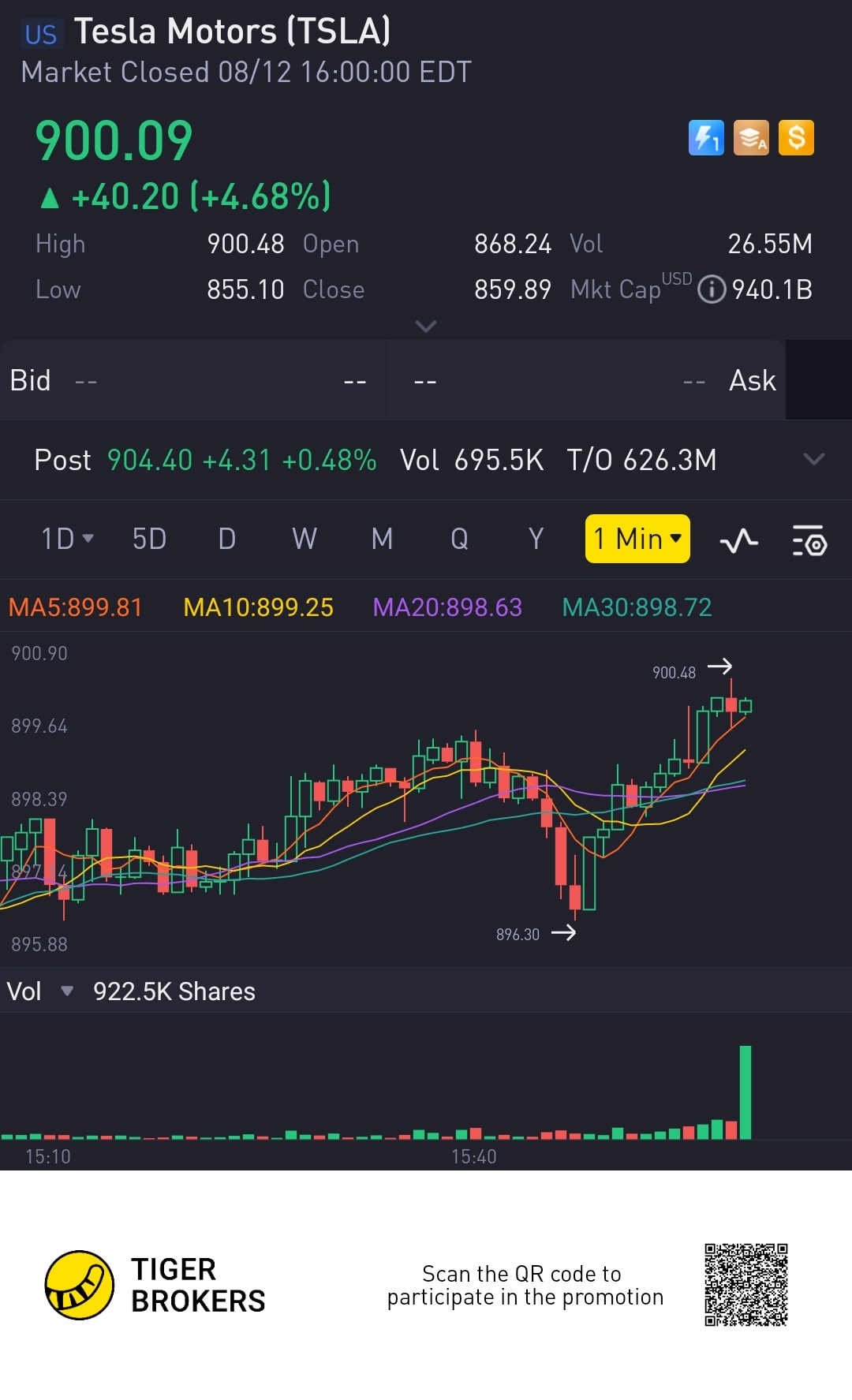Screen dimensions: 852x1400
Task: Tap the Bid quote panel
Action: 194,381
